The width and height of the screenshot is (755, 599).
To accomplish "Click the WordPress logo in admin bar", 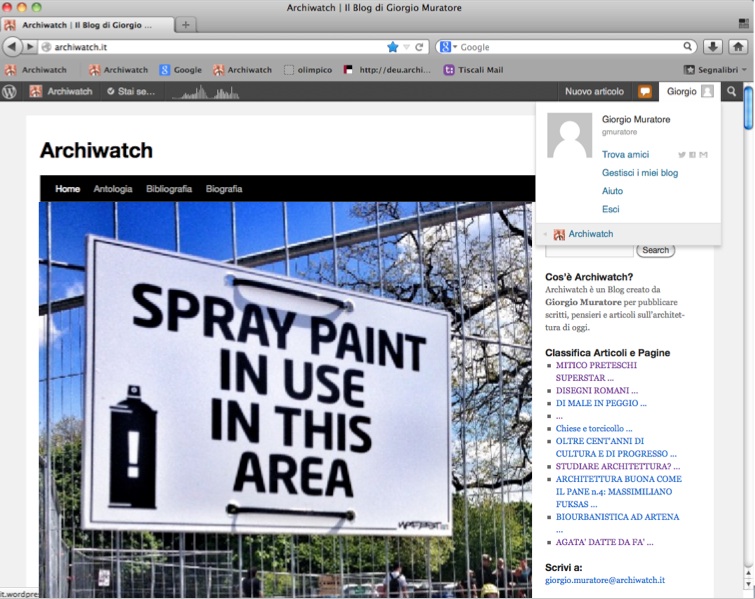I will (x=10, y=91).
